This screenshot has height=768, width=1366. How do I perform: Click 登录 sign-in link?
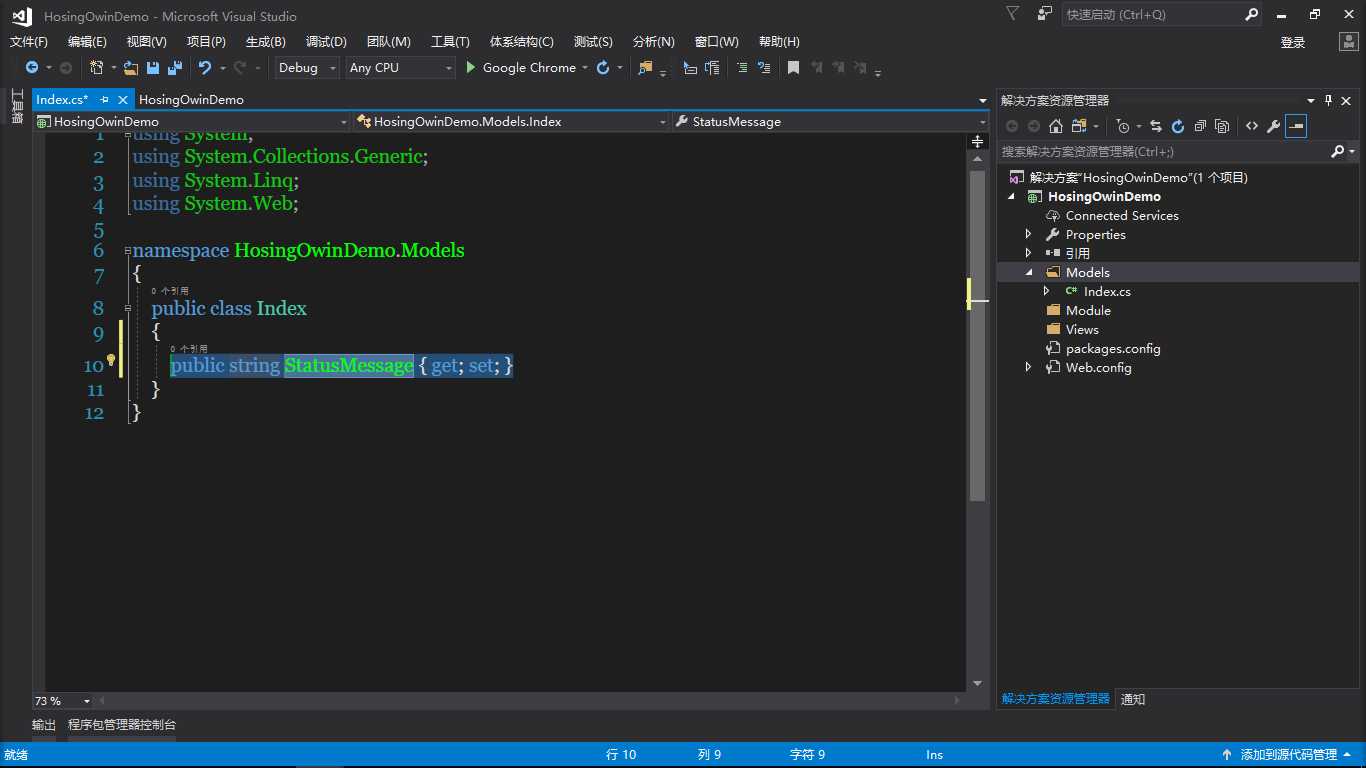click(1293, 42)
